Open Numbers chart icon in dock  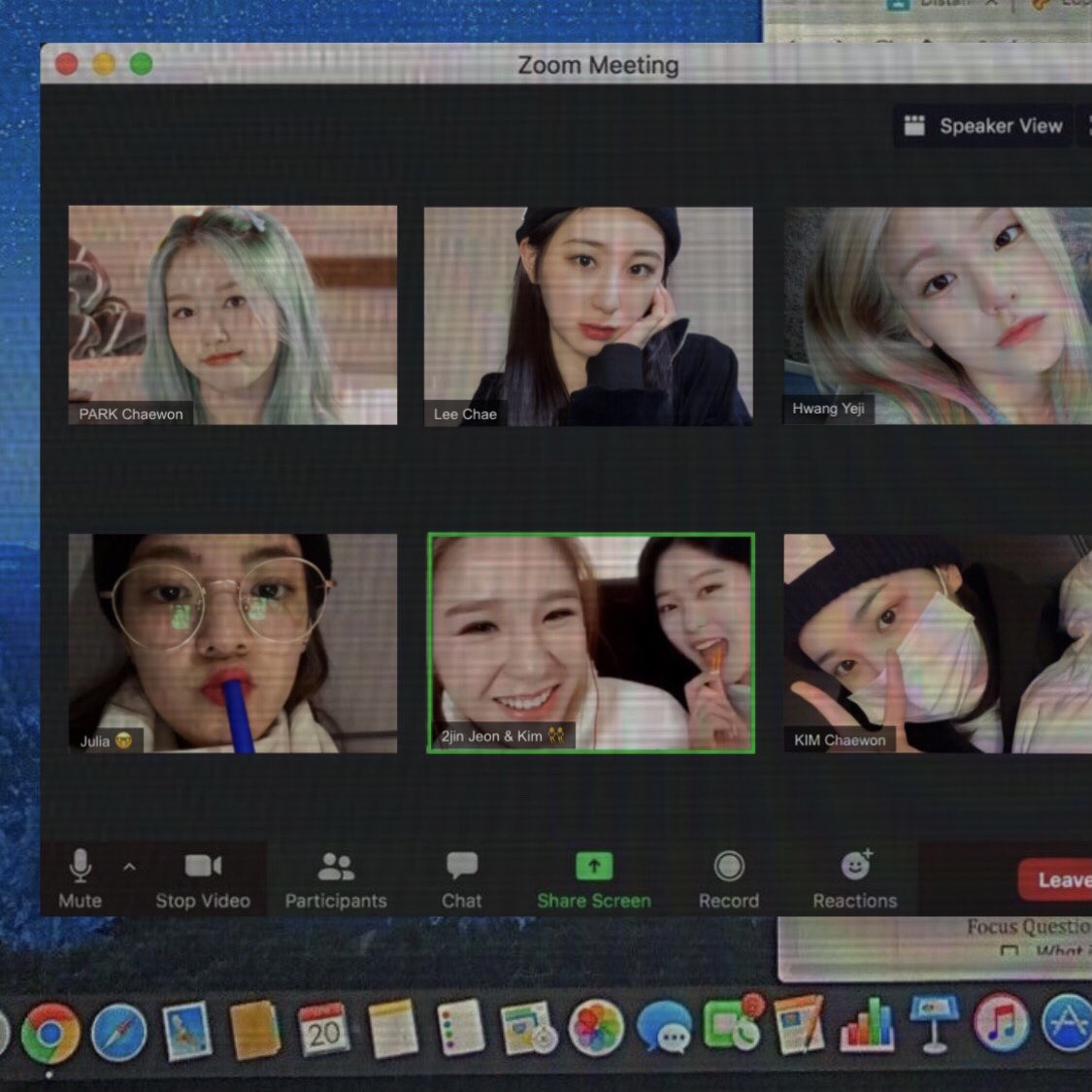coord(867,1022)
